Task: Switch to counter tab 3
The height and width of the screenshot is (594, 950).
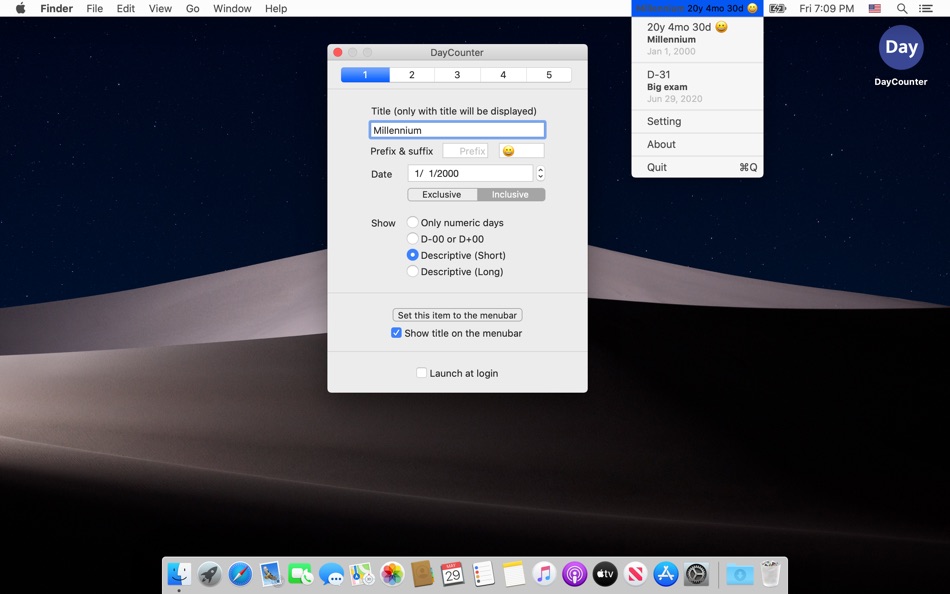Action: tap(457, 75)
